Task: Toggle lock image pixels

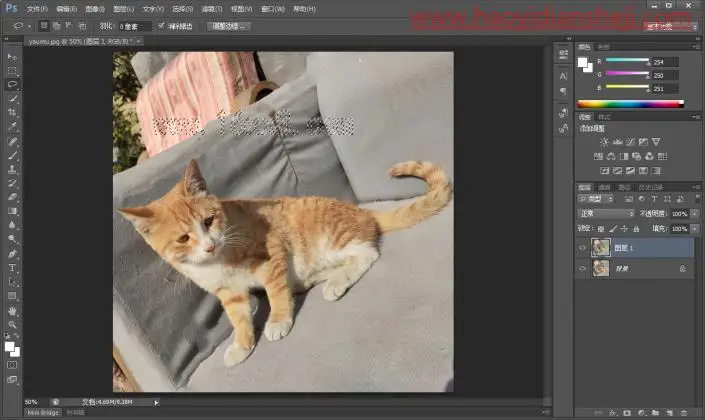Action: [613, 229]
